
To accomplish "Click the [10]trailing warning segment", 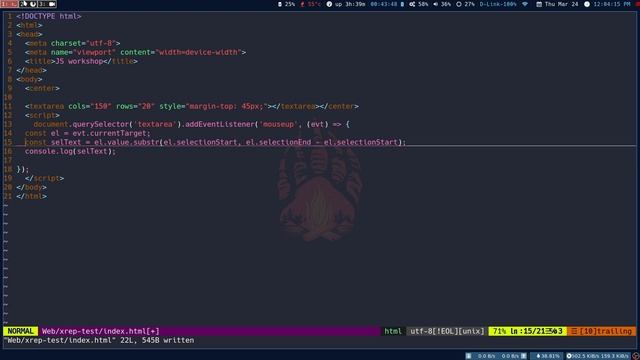I will [x=602, y=331].
